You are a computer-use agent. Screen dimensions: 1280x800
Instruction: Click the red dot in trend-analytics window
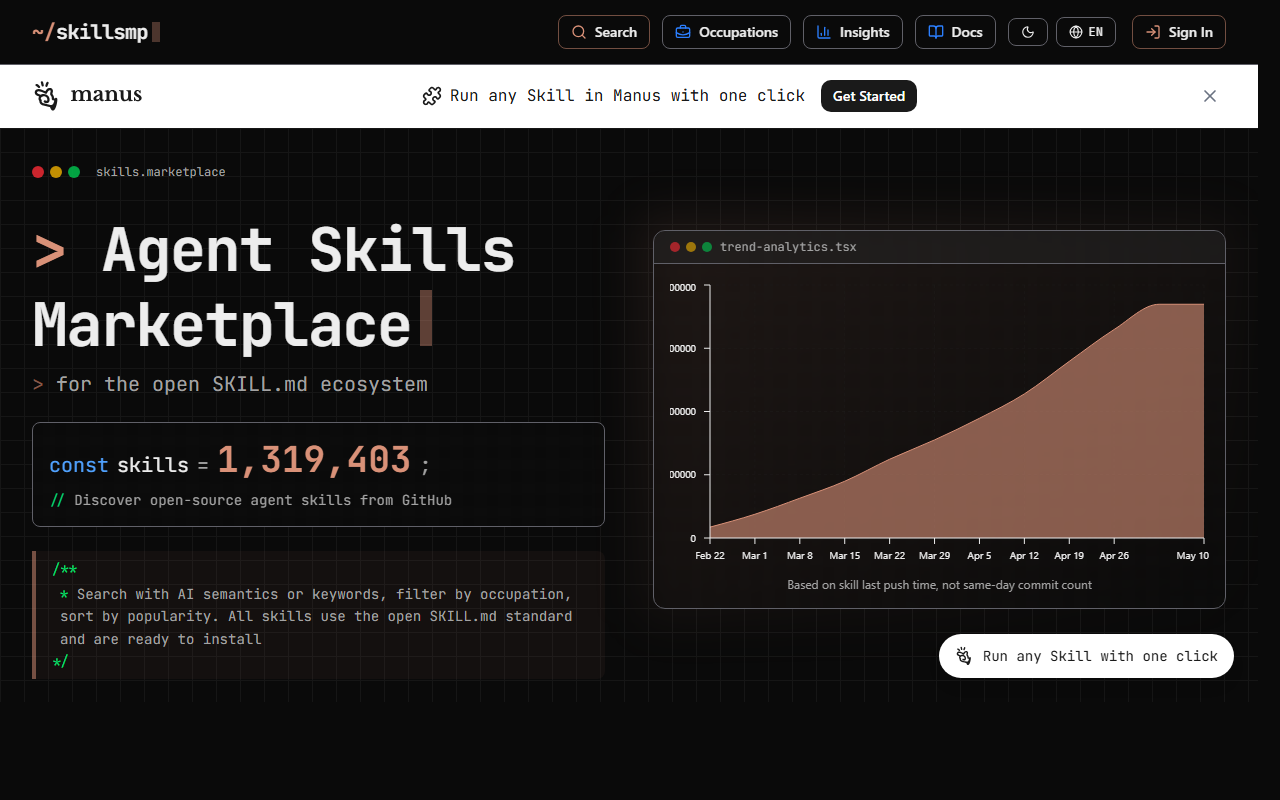click(x=675, y=247)
